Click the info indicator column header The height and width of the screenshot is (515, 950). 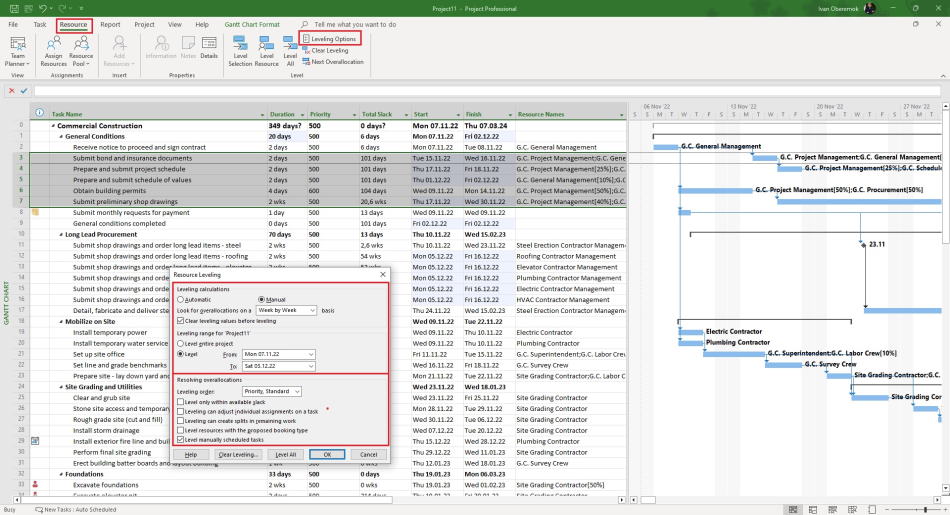pyautogui.click(x=39, y=113)
